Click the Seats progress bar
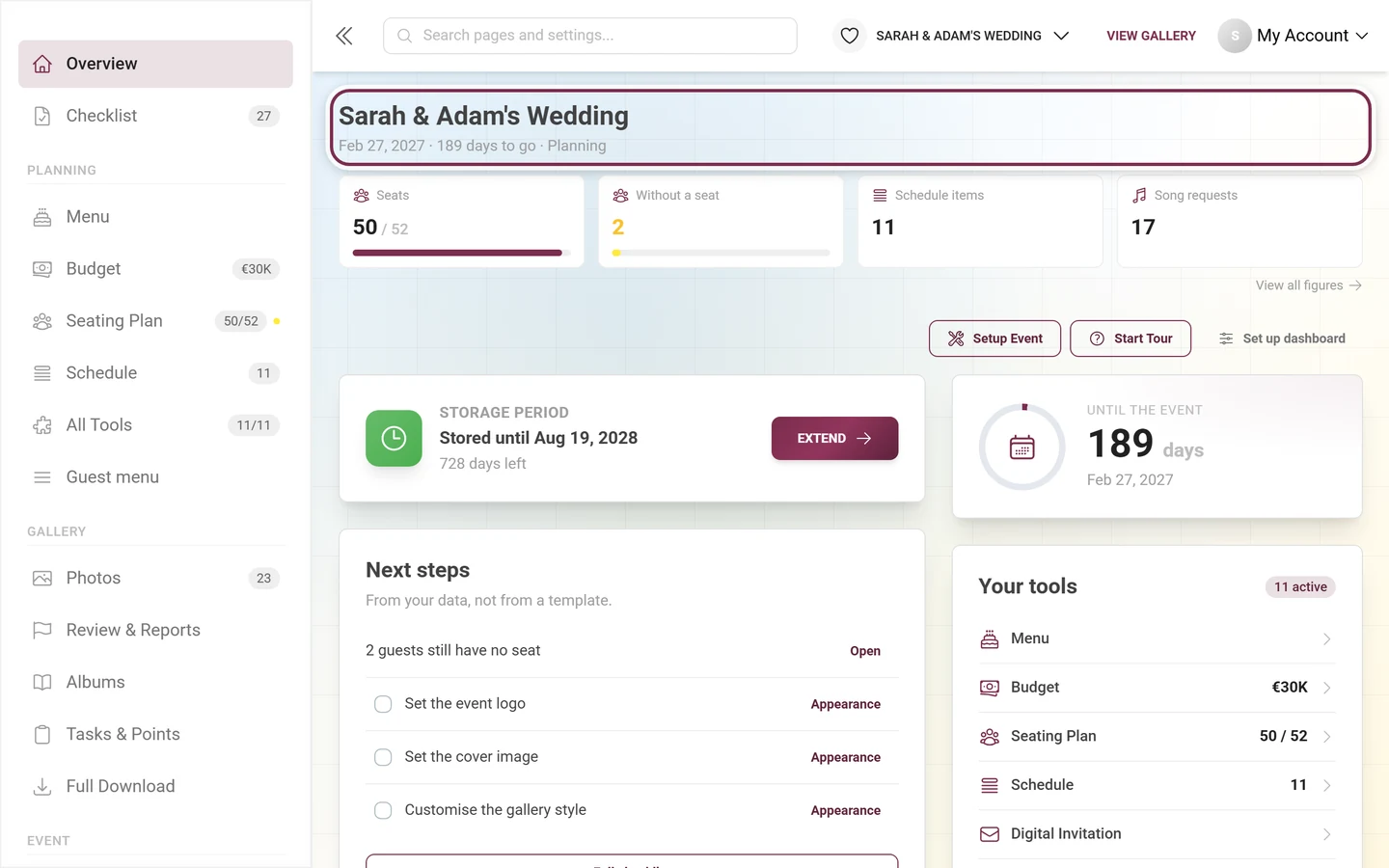 pos(461,253)
